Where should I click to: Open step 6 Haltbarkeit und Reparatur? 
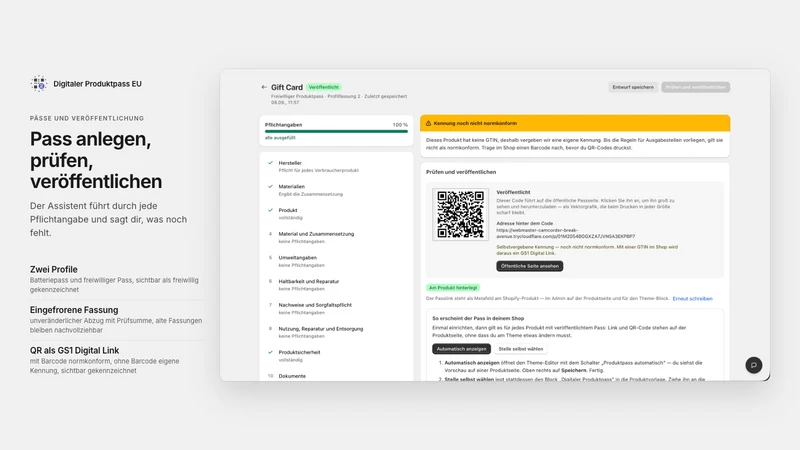(x=336, y=285)
